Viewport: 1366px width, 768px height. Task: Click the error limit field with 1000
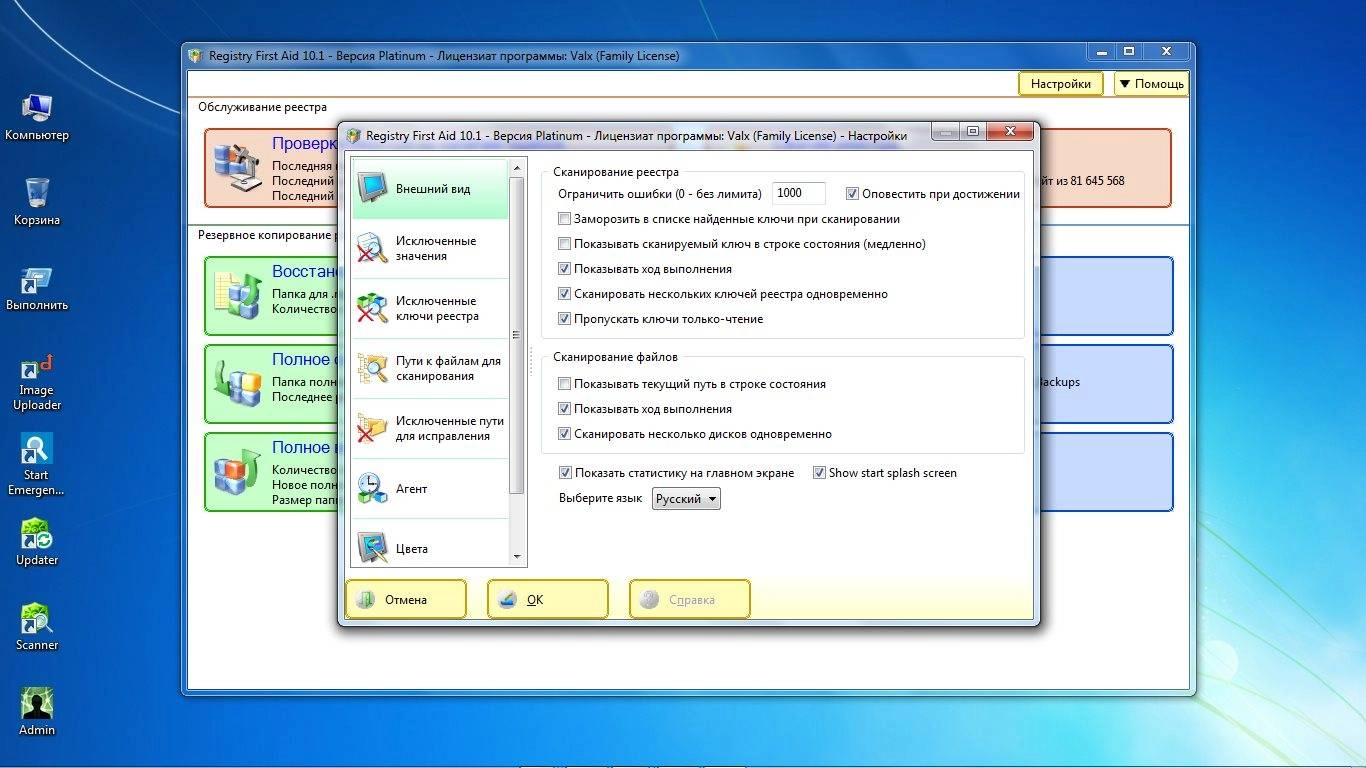click(799, 194)
